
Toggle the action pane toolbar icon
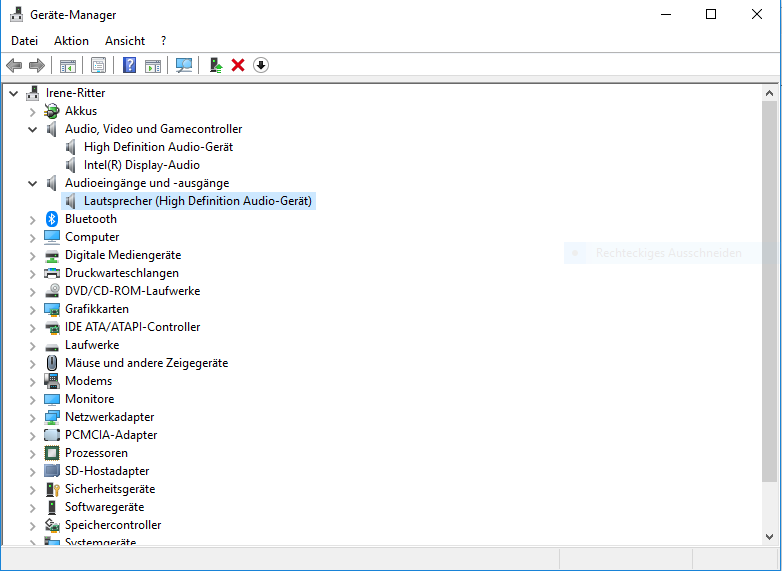click(153, 65)
